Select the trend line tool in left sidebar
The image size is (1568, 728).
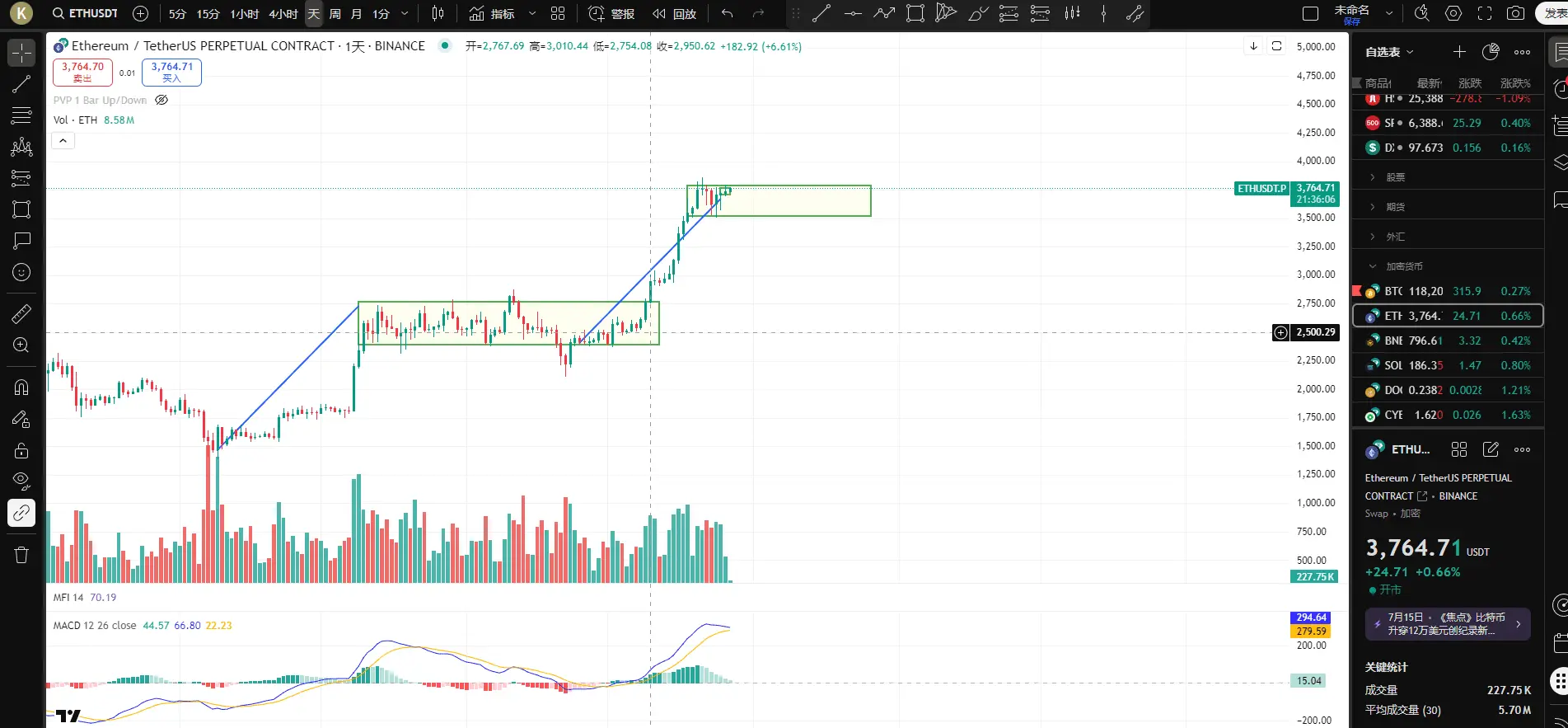[21, 84]
